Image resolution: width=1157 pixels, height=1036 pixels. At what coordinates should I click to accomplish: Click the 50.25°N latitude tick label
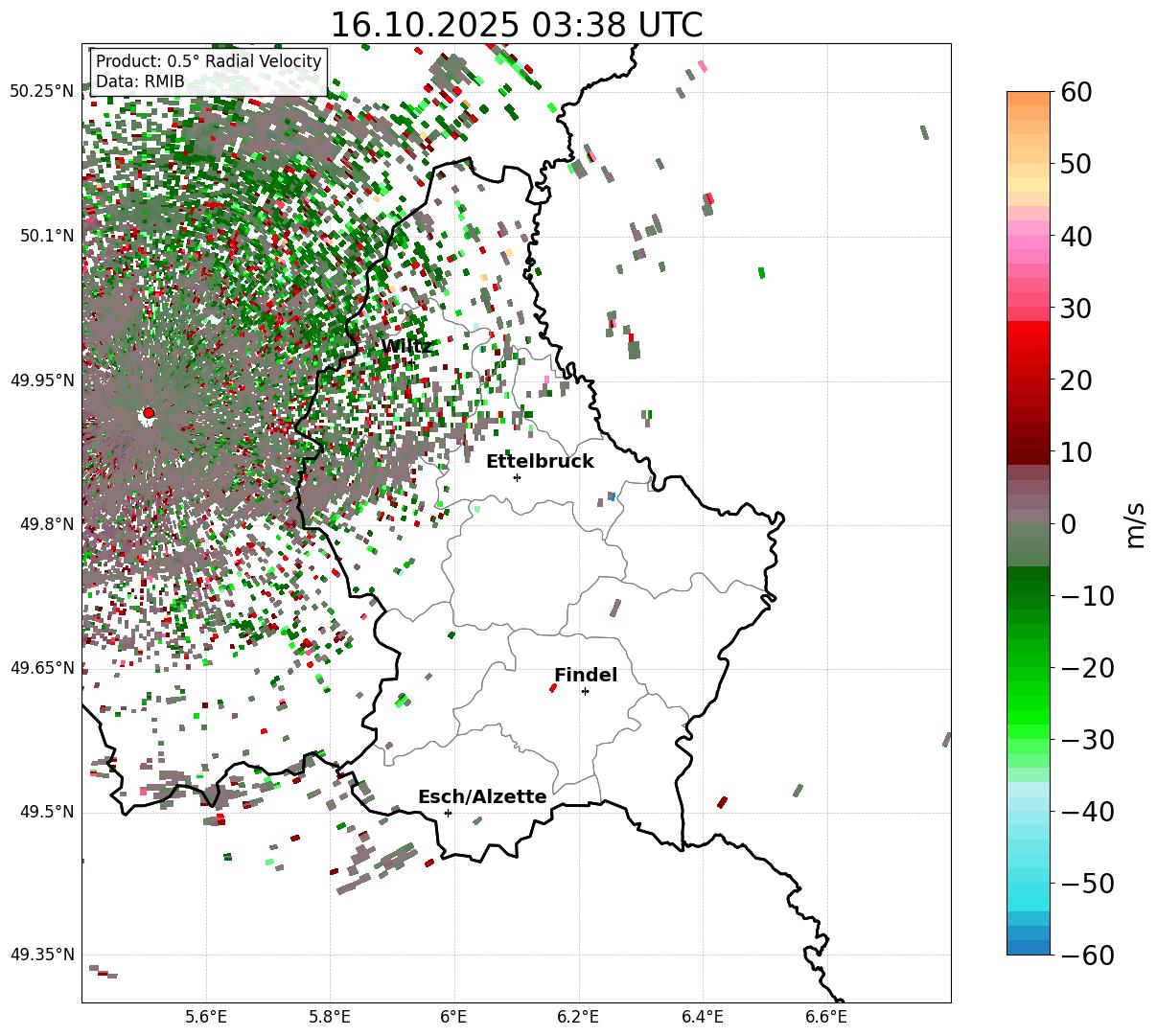tap(41, 91)
